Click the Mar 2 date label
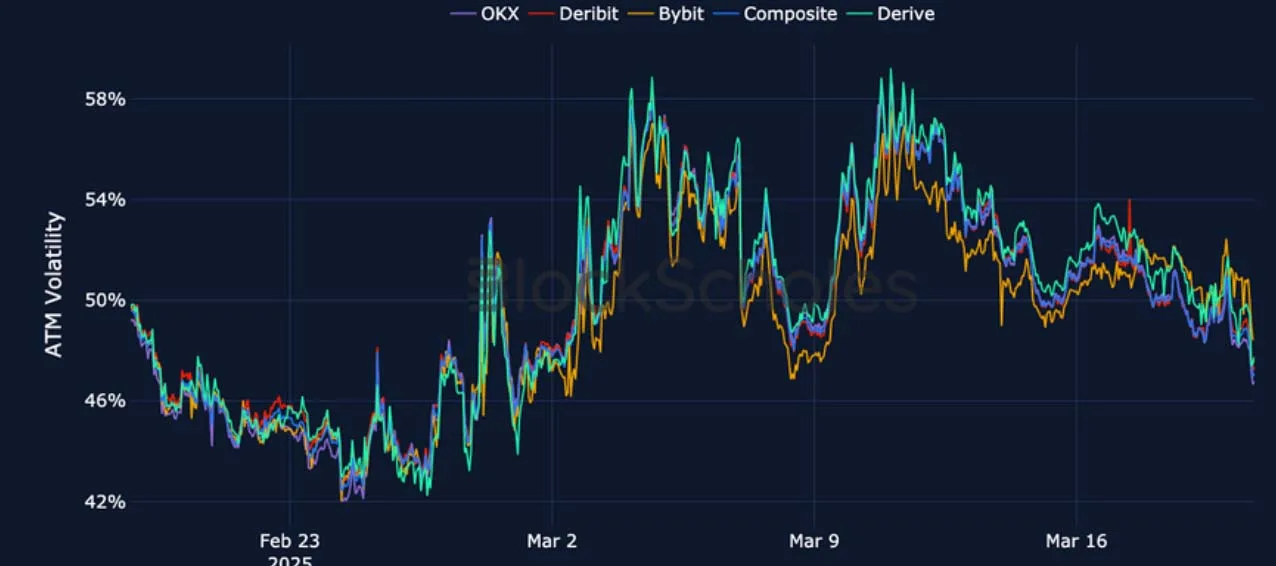The height and width of the screenshot is (566, 1276). [552, 541]
